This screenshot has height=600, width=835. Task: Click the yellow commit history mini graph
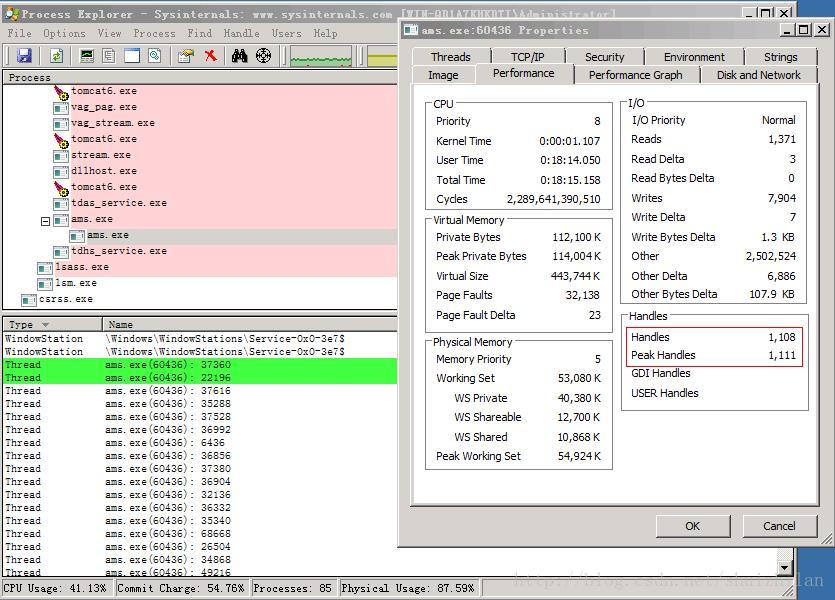382,56
